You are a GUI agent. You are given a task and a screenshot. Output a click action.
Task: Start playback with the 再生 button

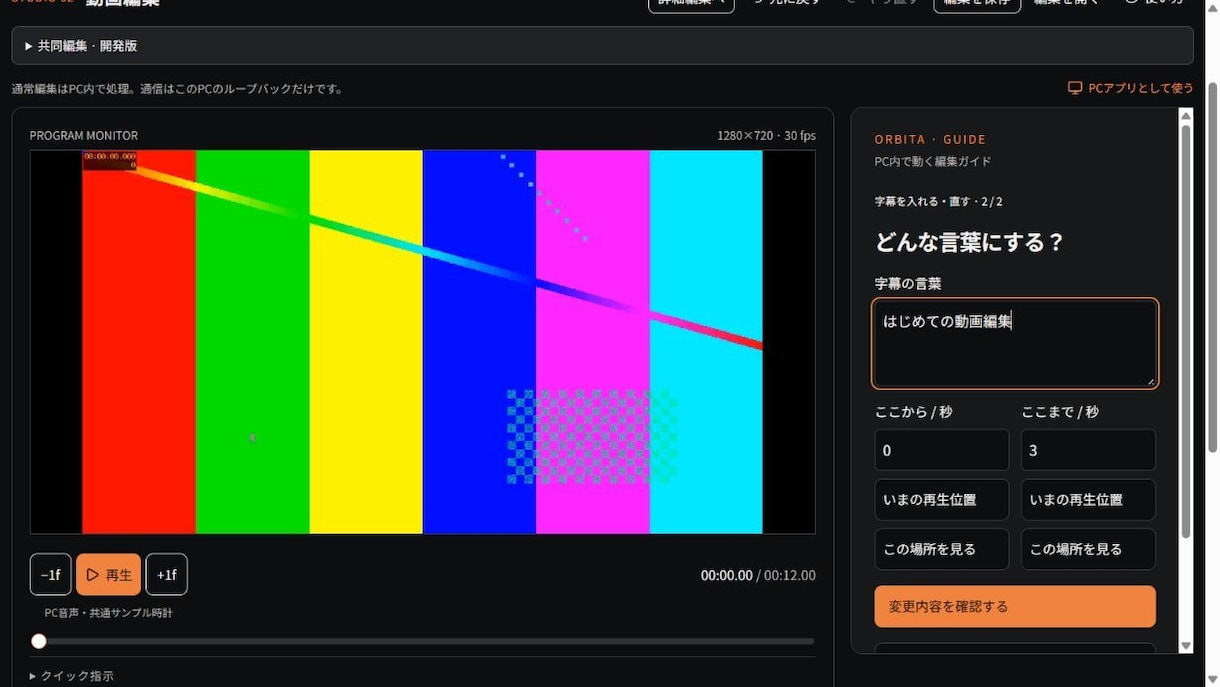point(109,575)
